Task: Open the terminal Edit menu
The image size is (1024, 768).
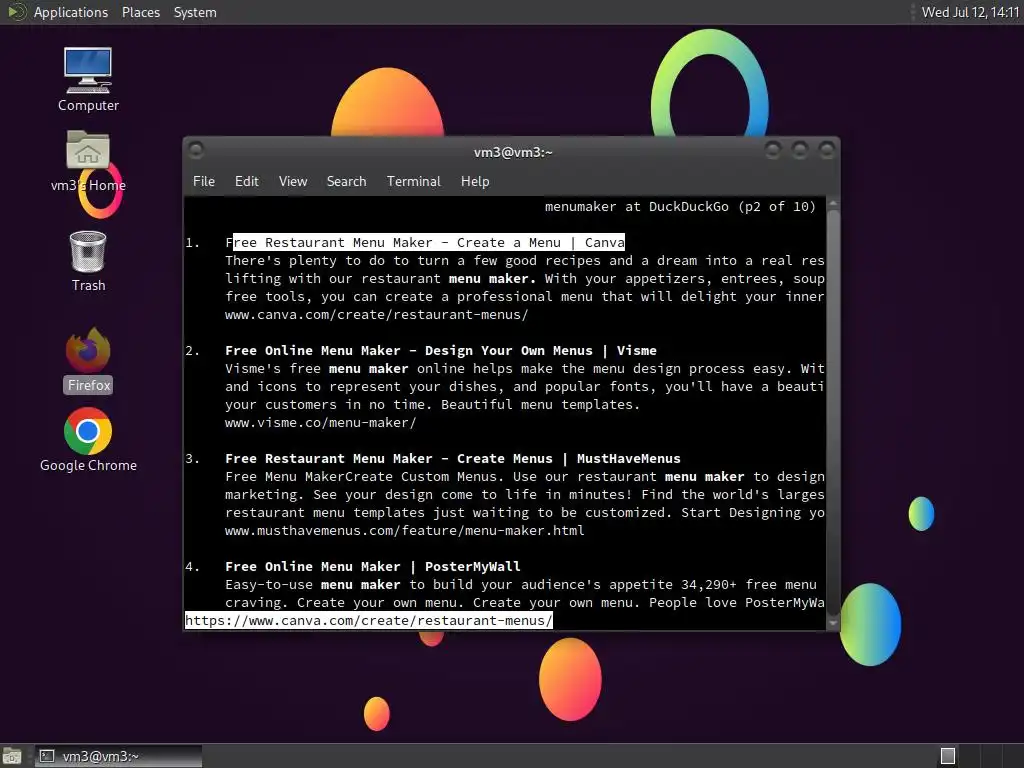Action: point(246,182)
